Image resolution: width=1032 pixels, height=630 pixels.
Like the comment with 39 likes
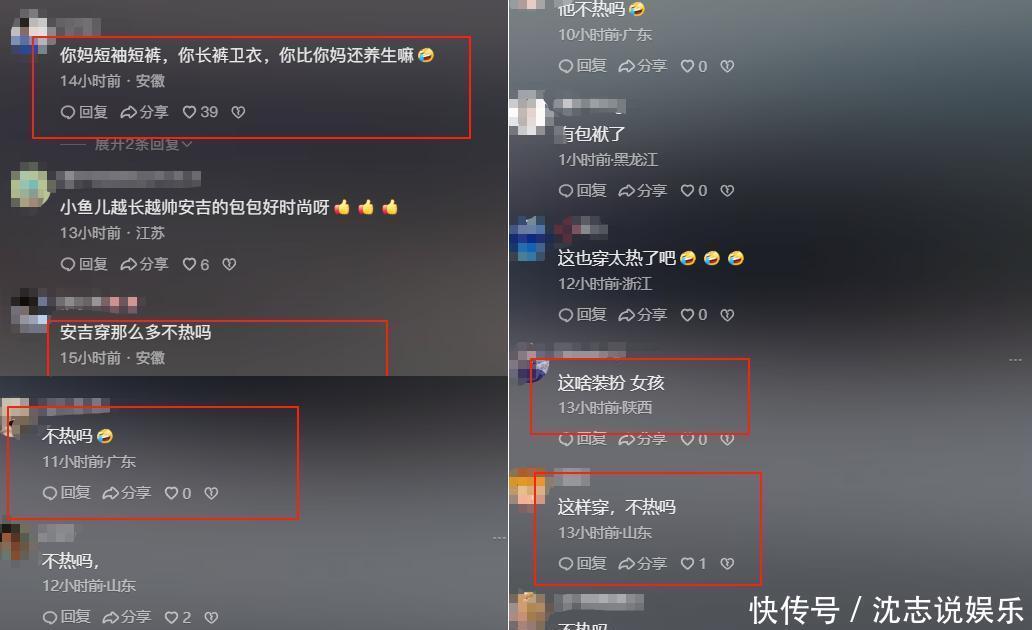(200, 112)
